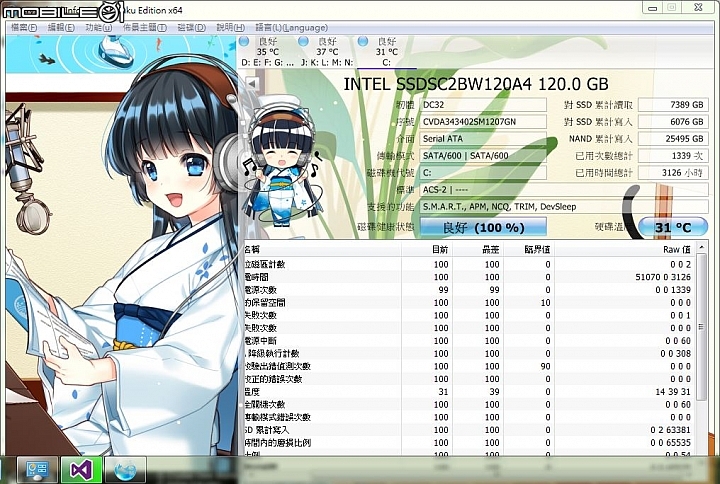Click the 臨界值 column header
Image resolution: width=720 pixels, height=484 pixels.
529,249
